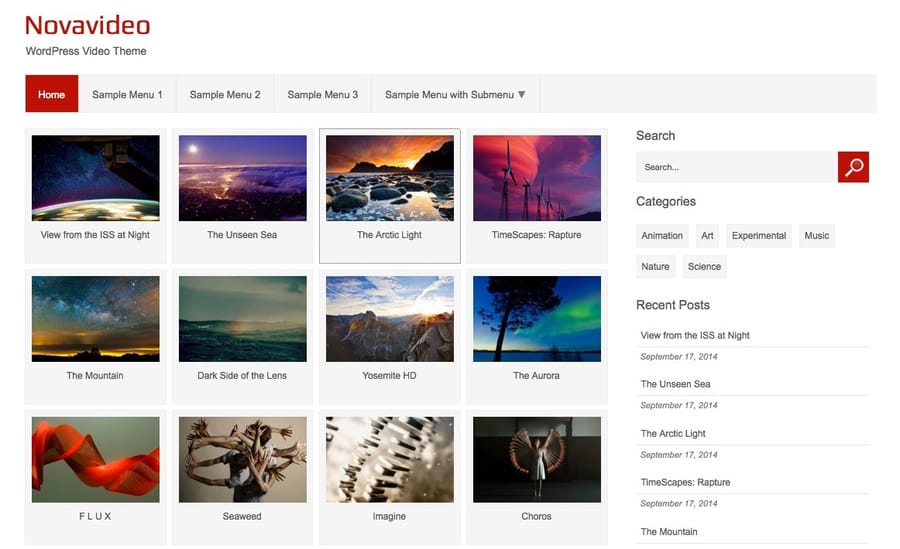Open the FLUX red ribbon thumbnail
This screenshot has width=900, height=549.
pos(96,459)
